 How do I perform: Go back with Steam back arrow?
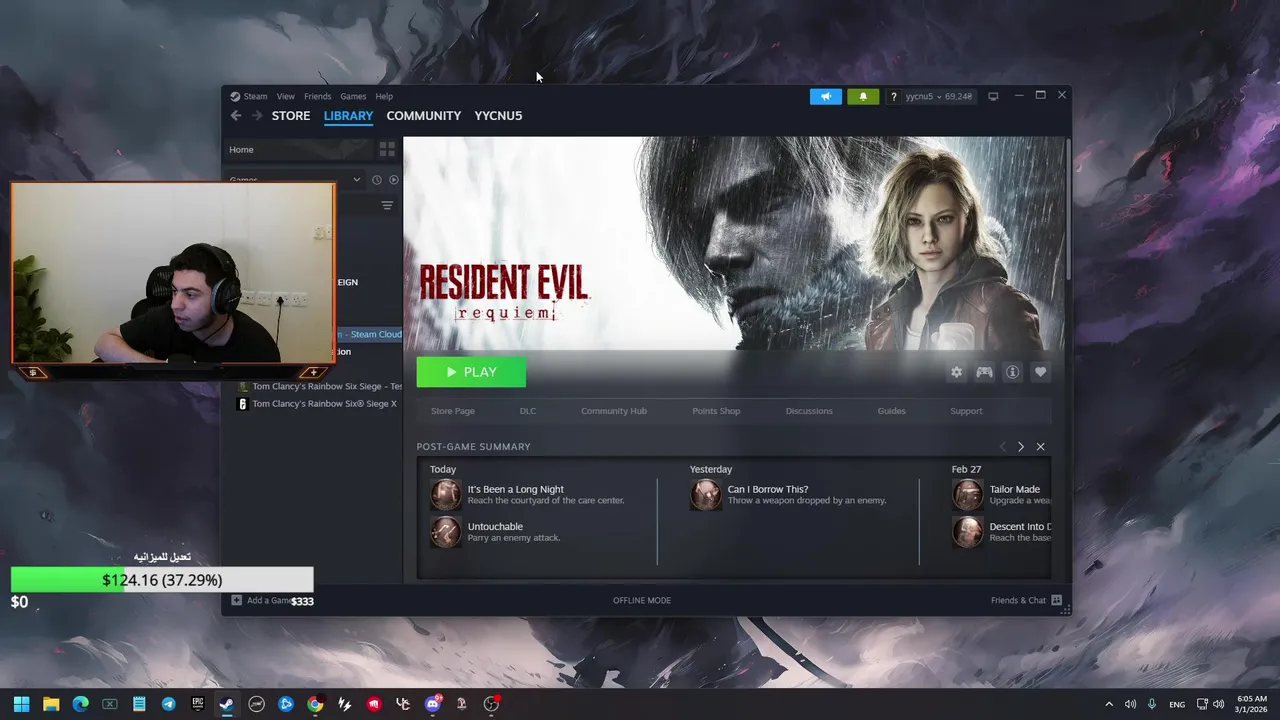point(236,116)
